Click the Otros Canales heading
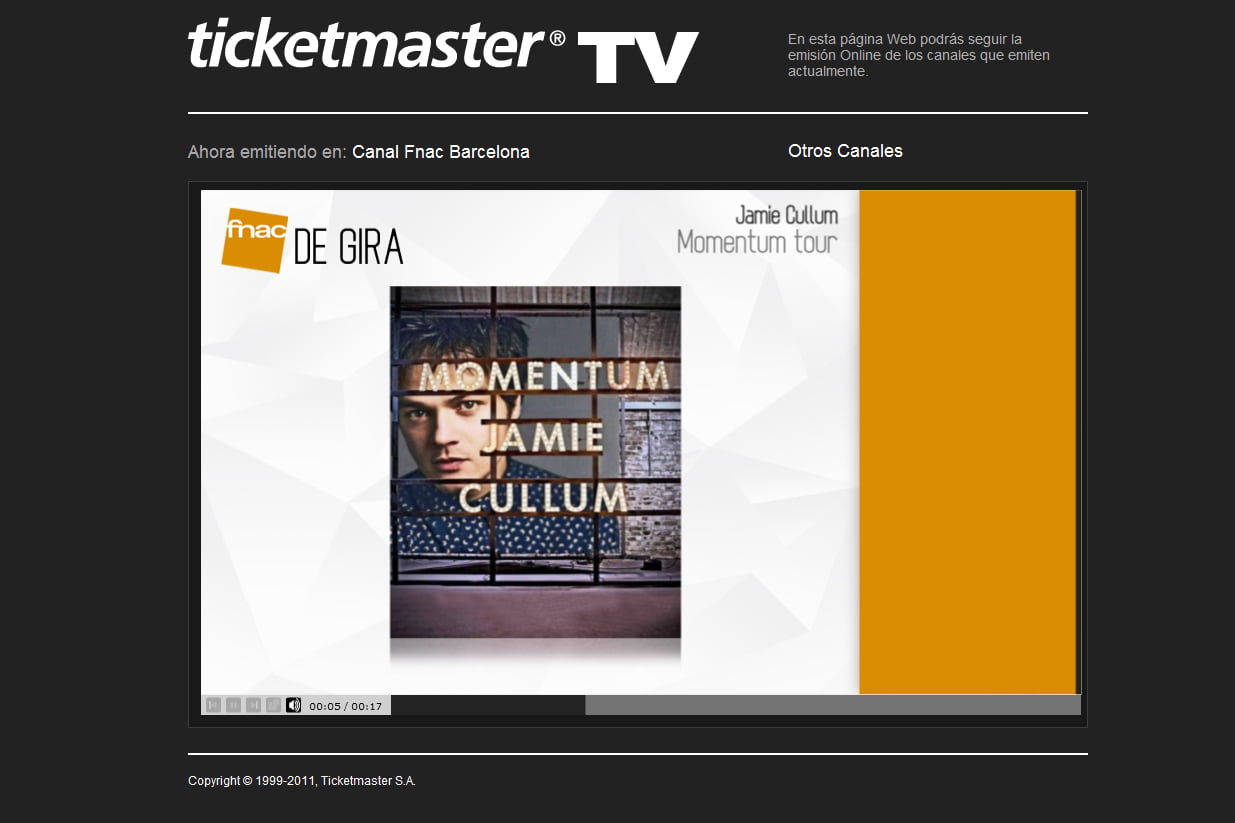Viewport: 1235px width, 823px height. click(845, 151)
